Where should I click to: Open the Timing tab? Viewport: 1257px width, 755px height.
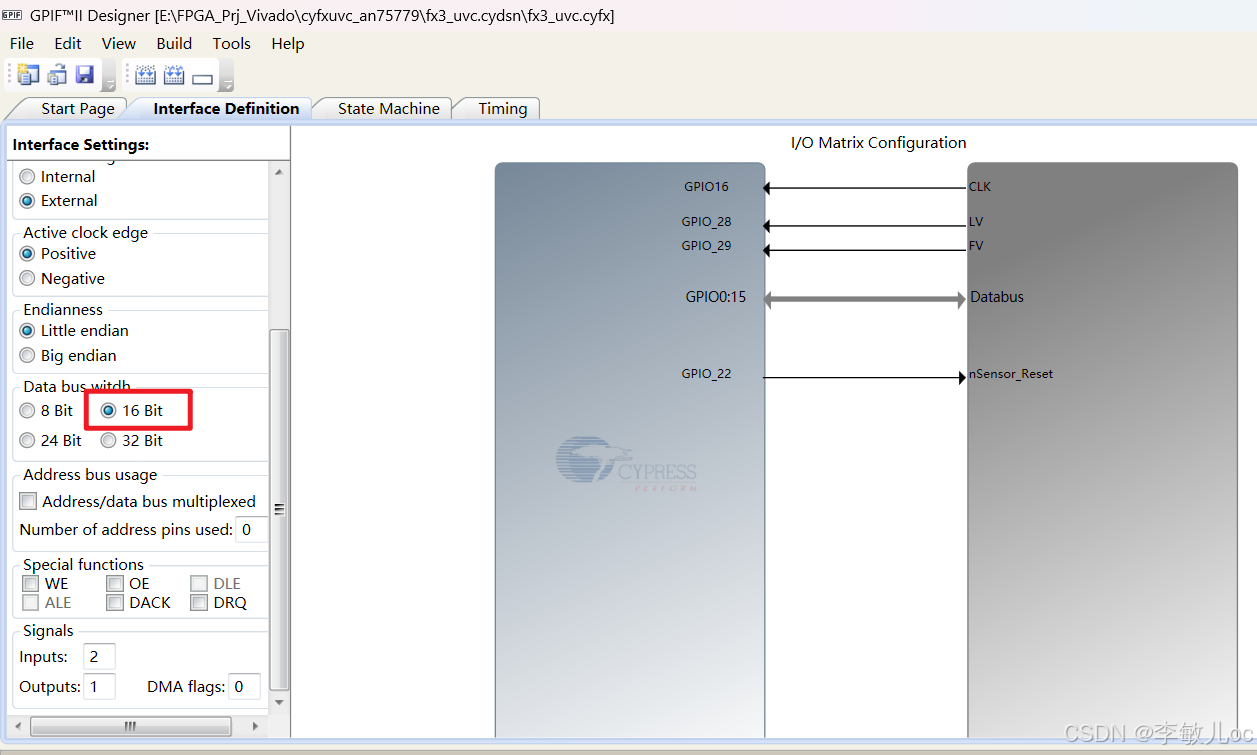coord(502,109)
